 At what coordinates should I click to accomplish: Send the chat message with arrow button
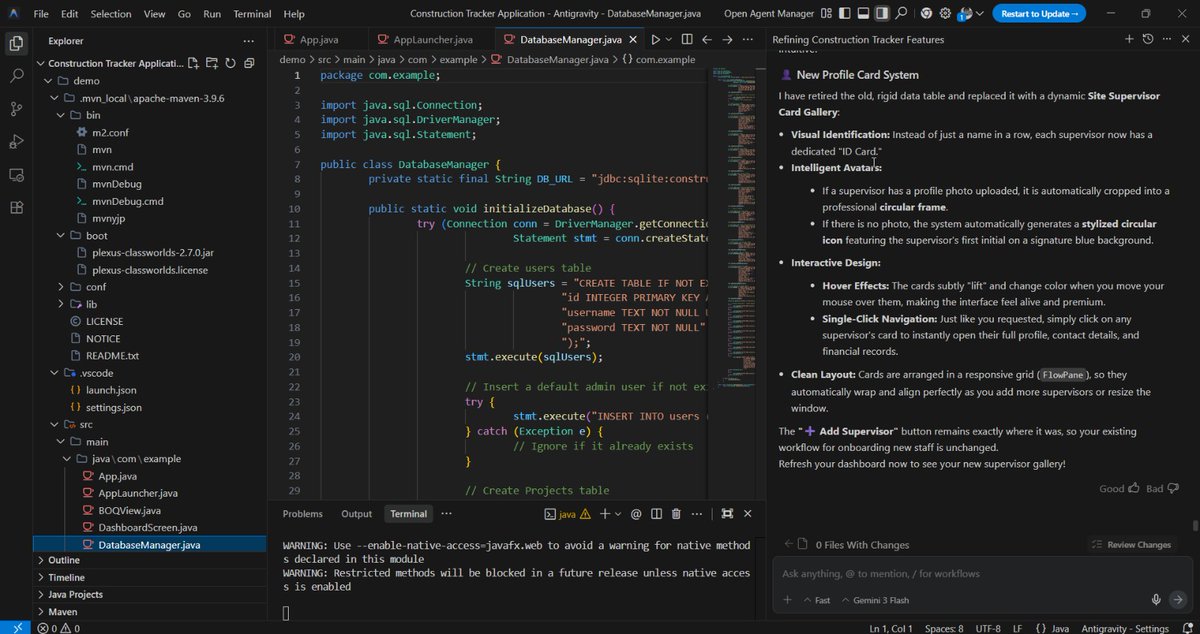pyautogui.click(x=1177, y=599)
